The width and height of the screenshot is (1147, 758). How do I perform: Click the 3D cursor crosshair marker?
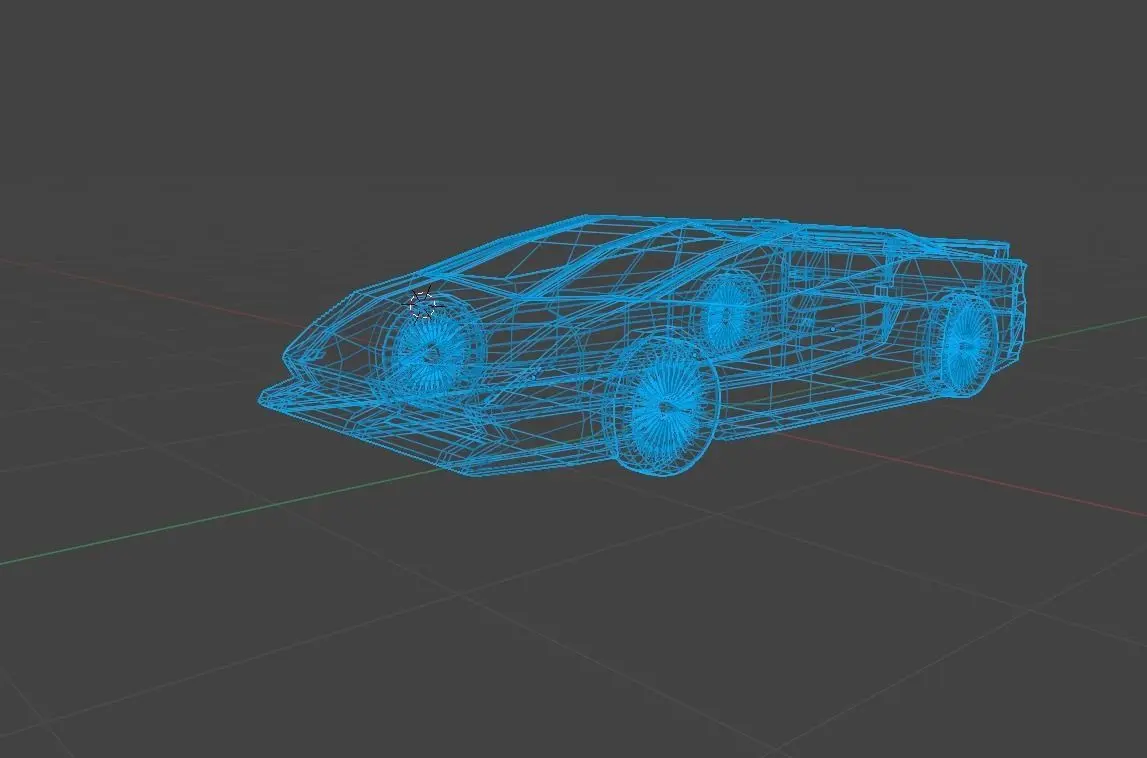pyautogui.click(x=422, y=303)
